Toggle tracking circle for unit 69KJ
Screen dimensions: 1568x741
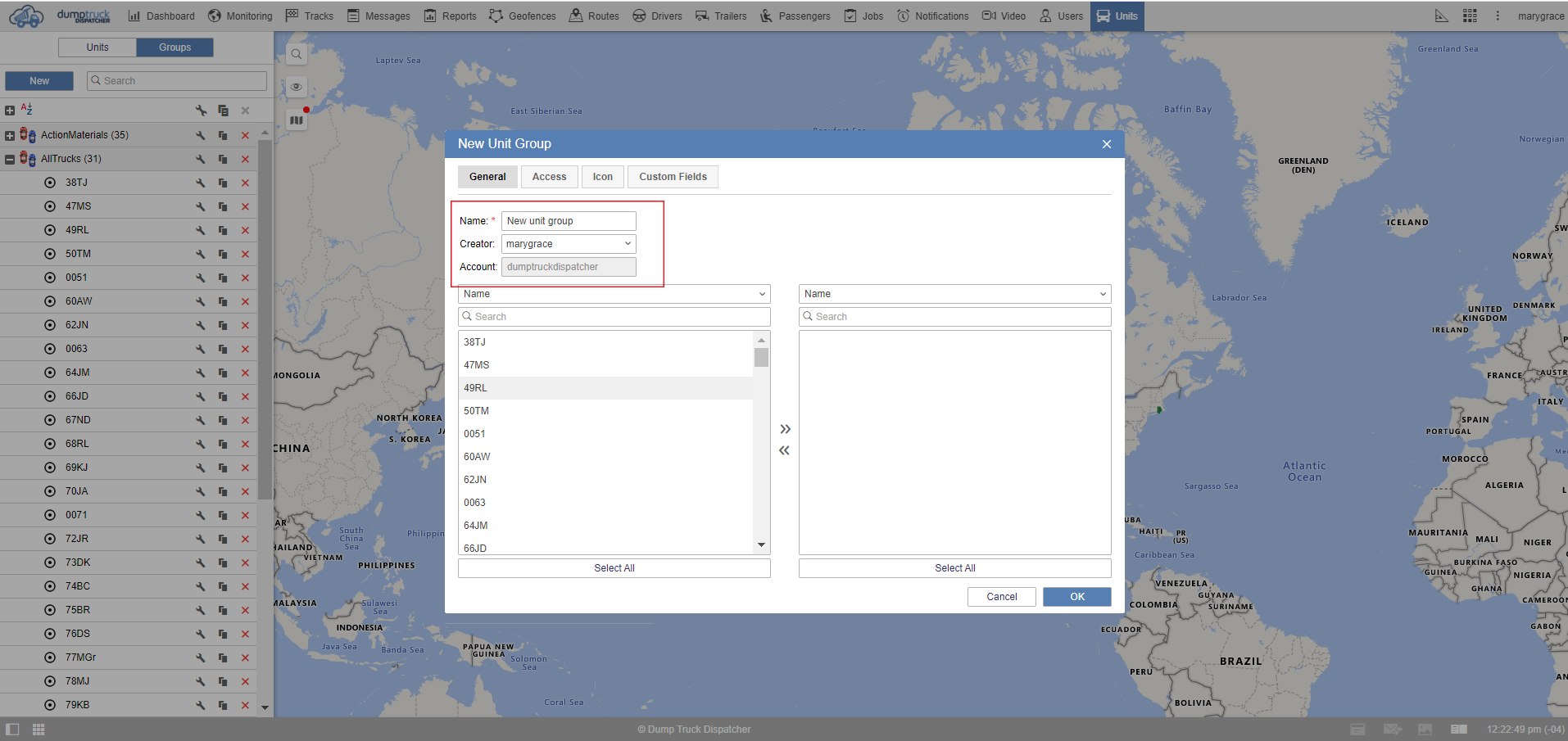[x=50, y=468]
